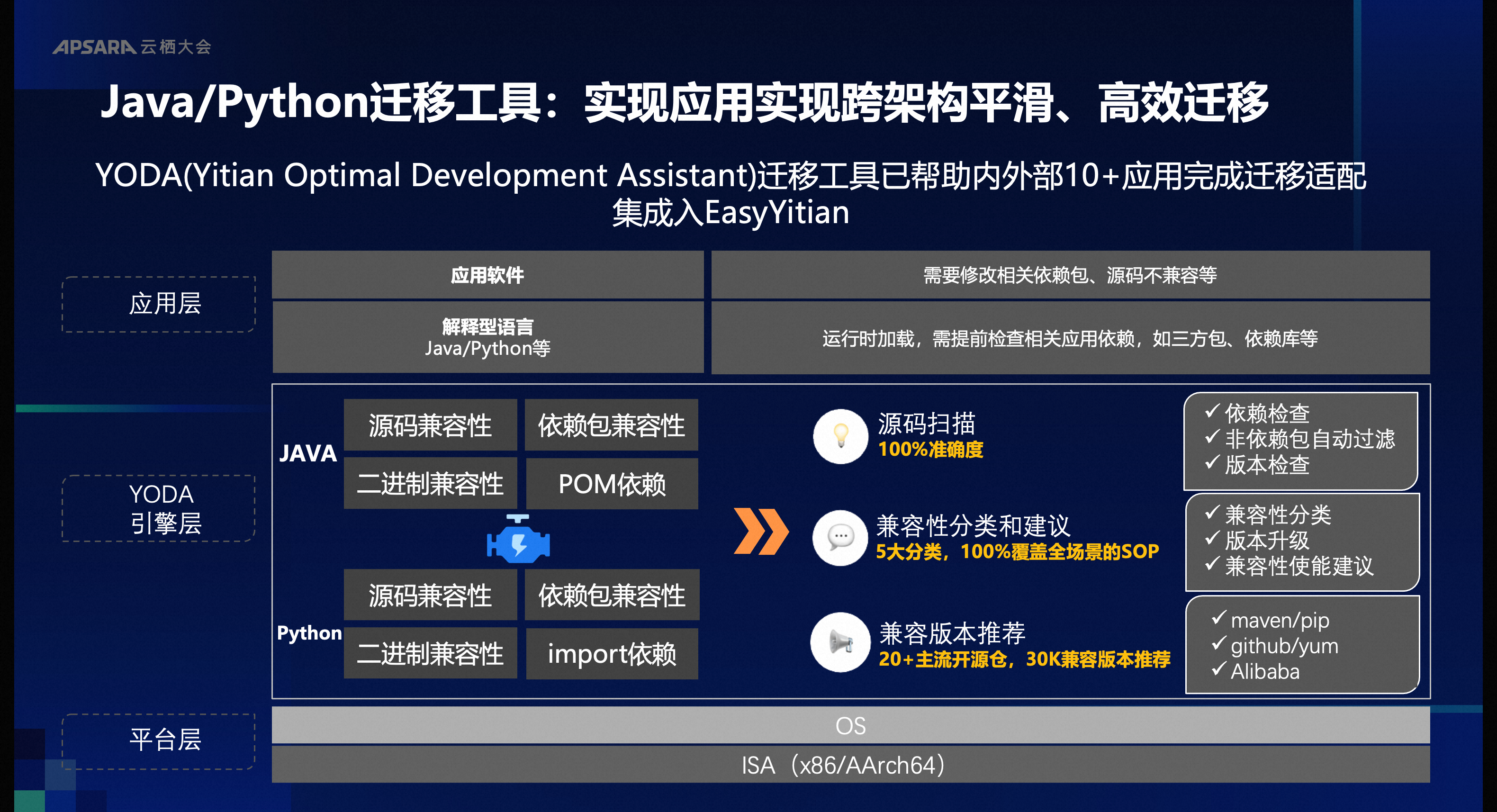1497x812 pixels.
Task: Select the YODA 引擎层 dashed label box
Action: point(159,508)
